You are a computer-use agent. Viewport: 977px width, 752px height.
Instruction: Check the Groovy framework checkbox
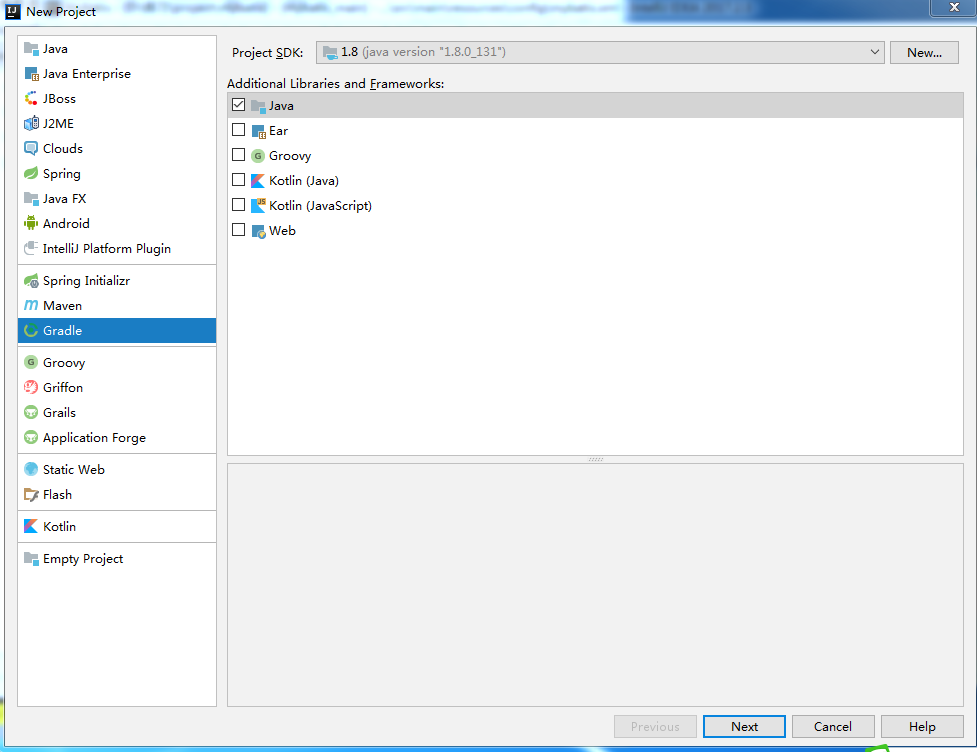point(238,155)
